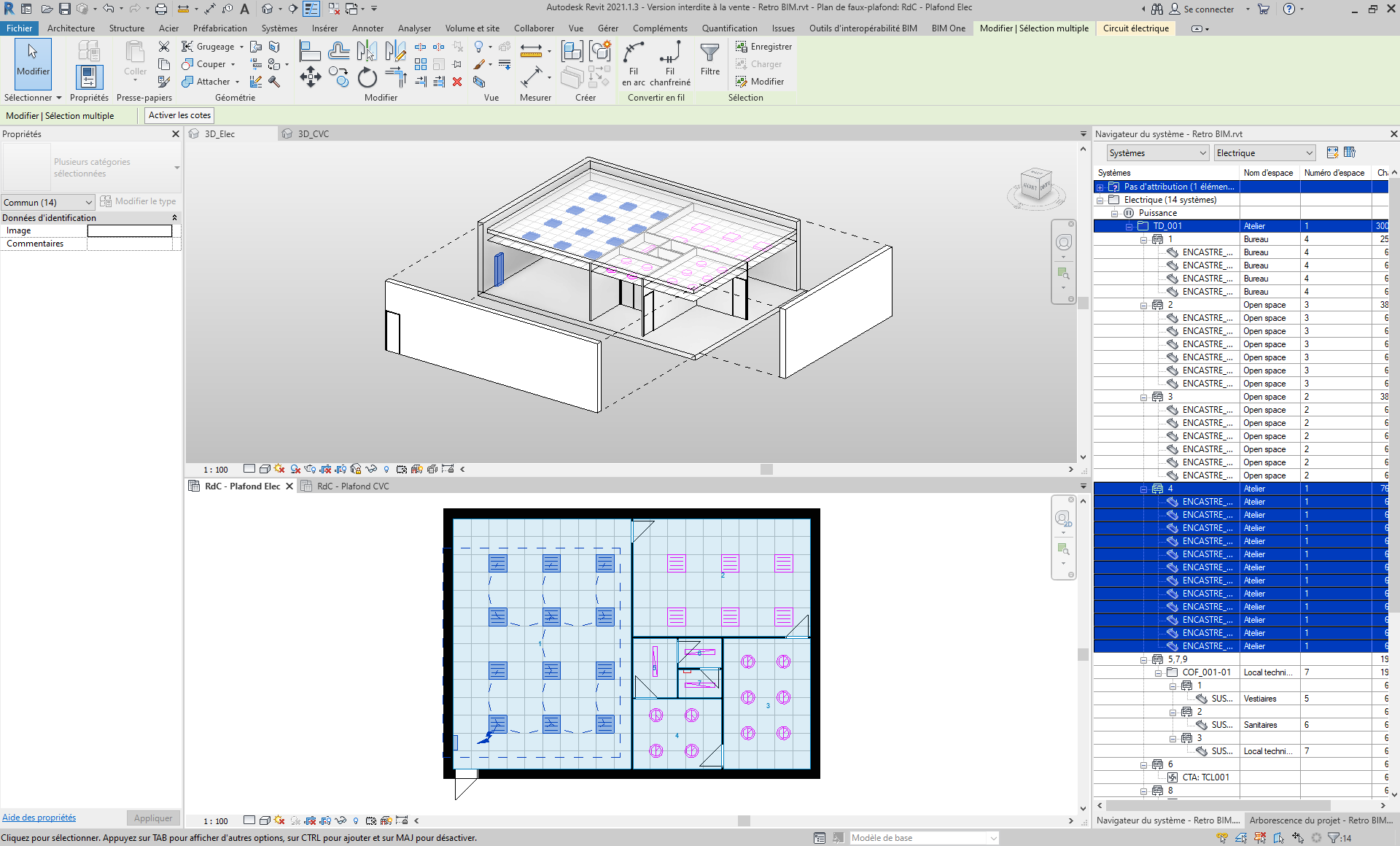
Task: Toggle sun path in 3D view bar
Action: pyautogui.click(x=279, y=469)
